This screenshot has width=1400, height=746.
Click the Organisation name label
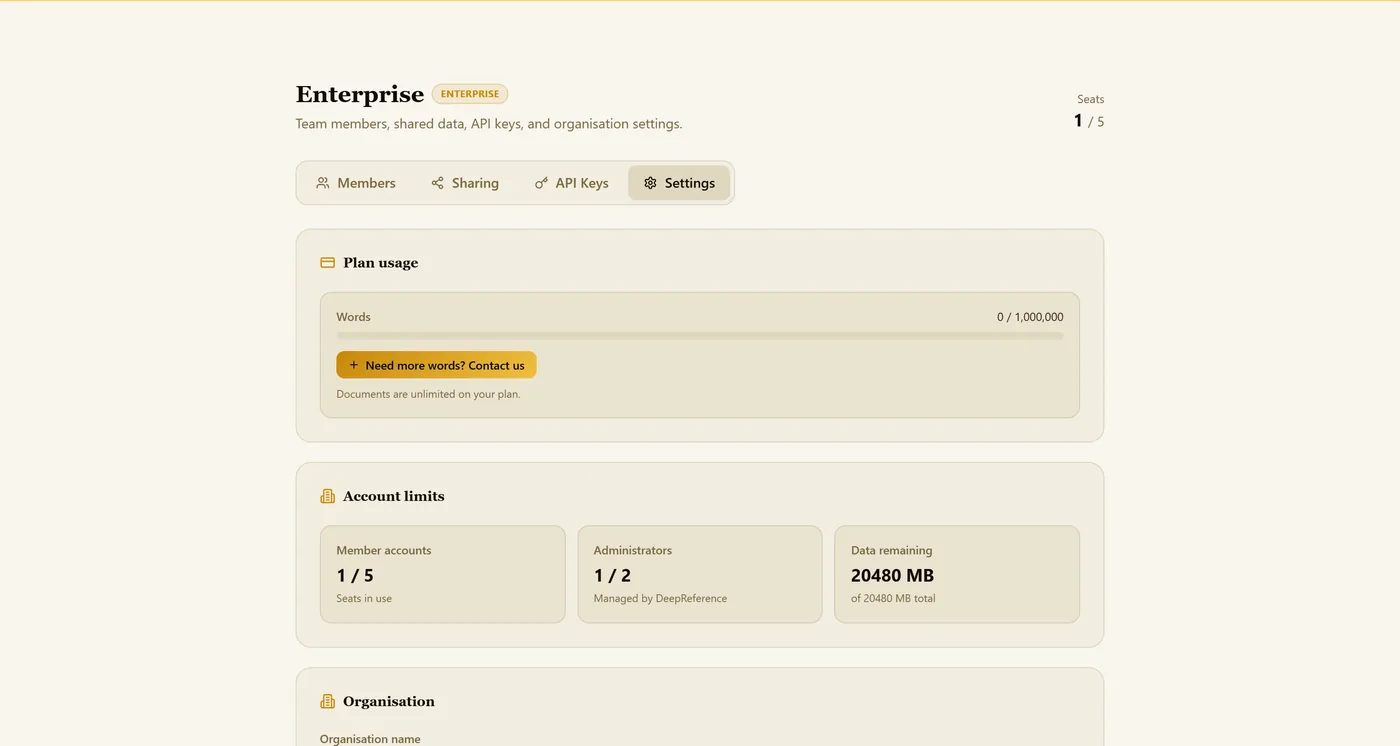370,739
